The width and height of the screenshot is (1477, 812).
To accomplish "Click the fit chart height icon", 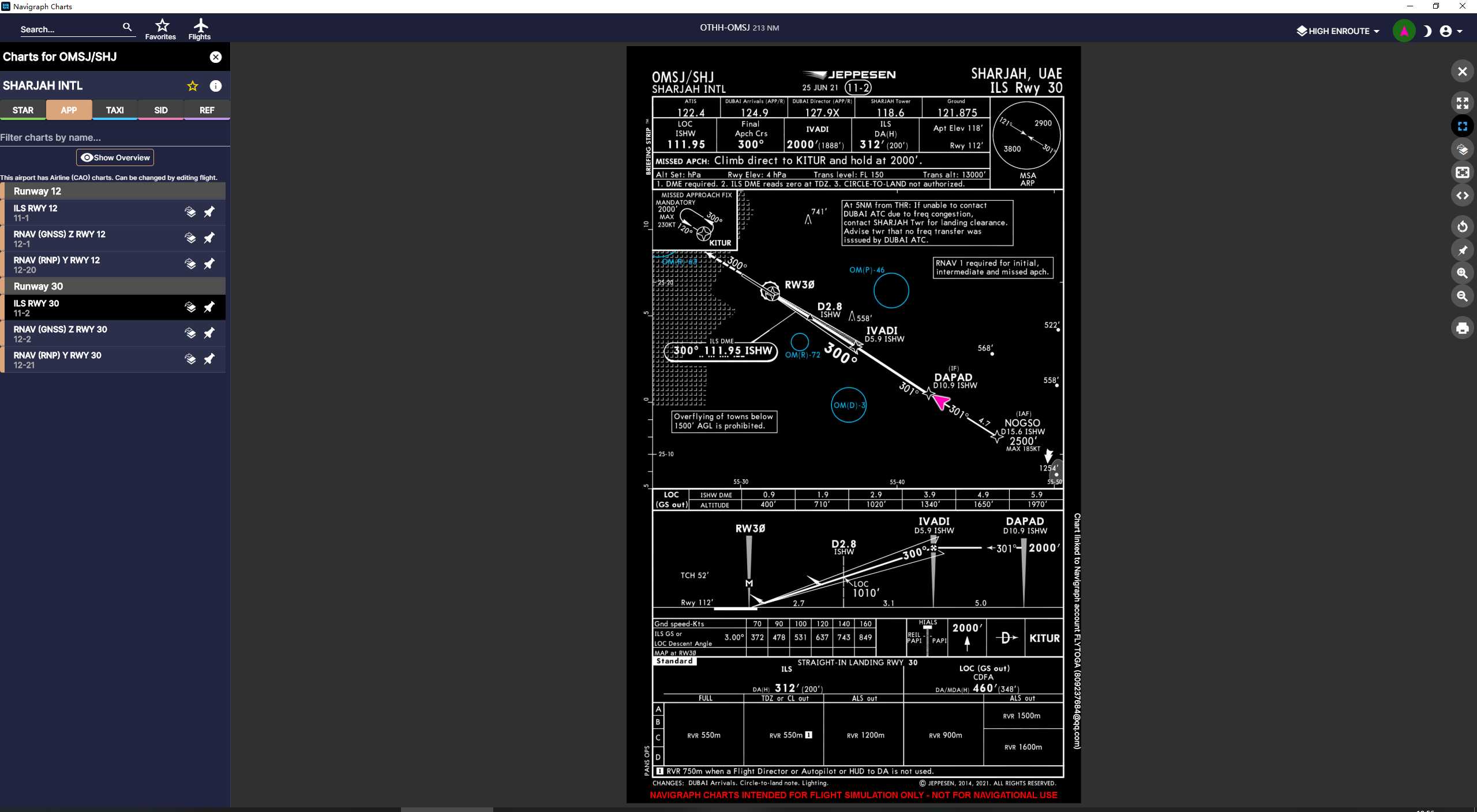I will (x=1462, y=172).
